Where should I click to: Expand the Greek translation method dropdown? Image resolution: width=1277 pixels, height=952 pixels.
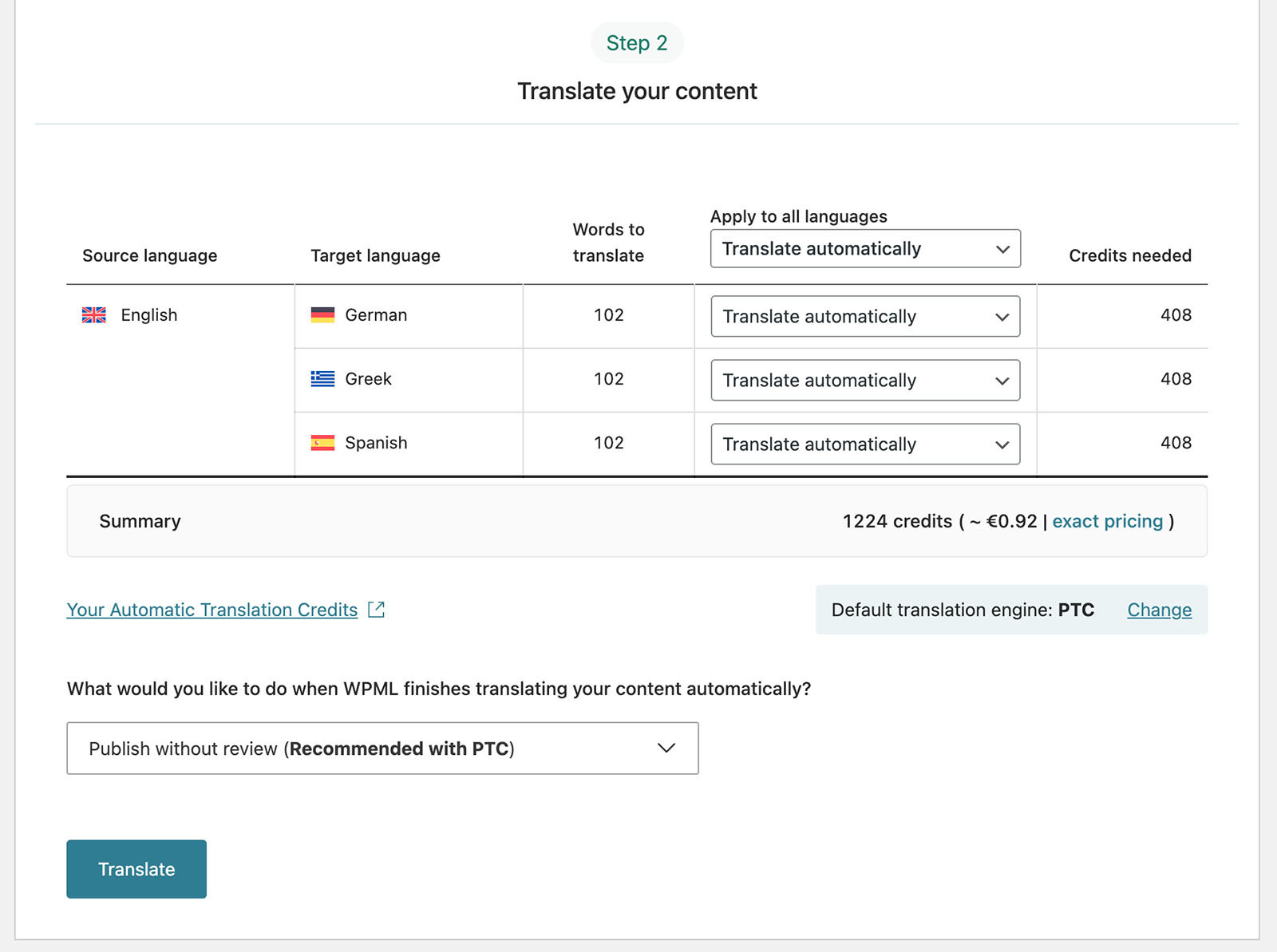(x=865, y=381)
